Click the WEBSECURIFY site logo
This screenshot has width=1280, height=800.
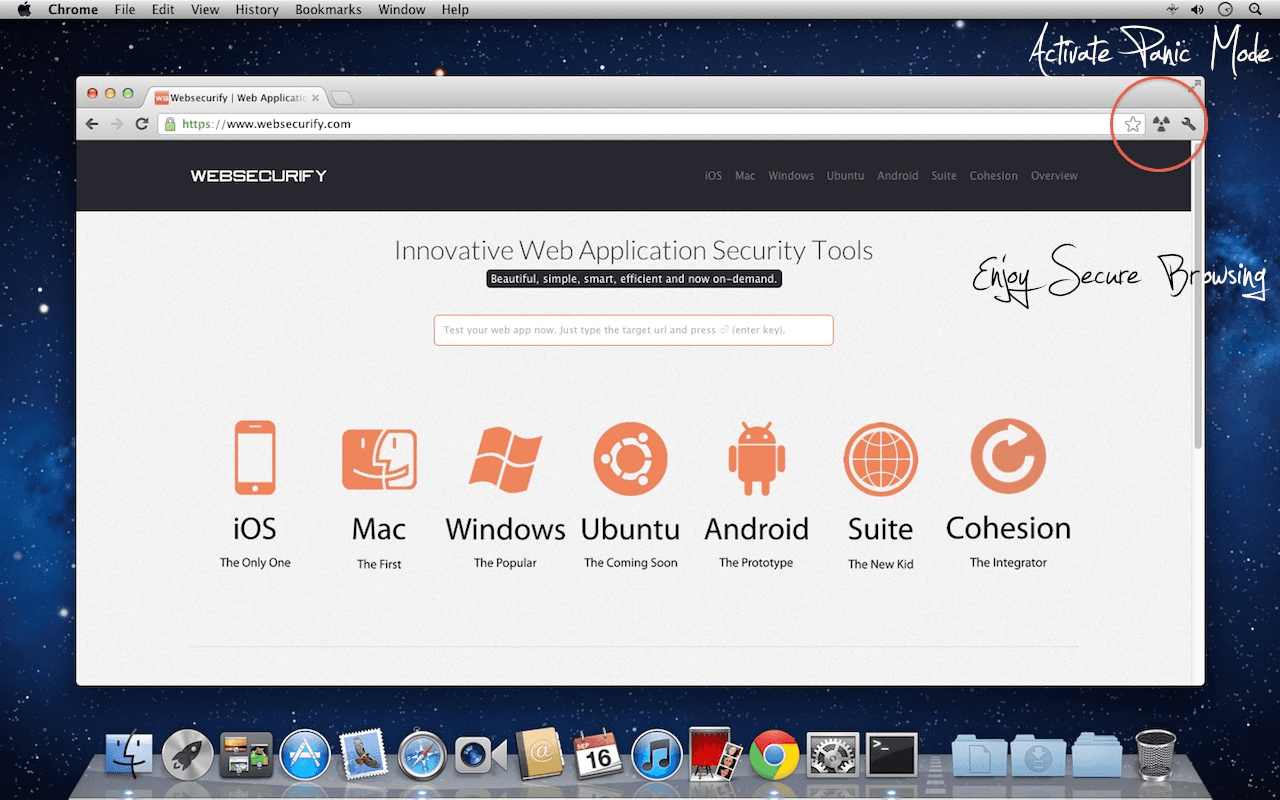click(259, 176)
